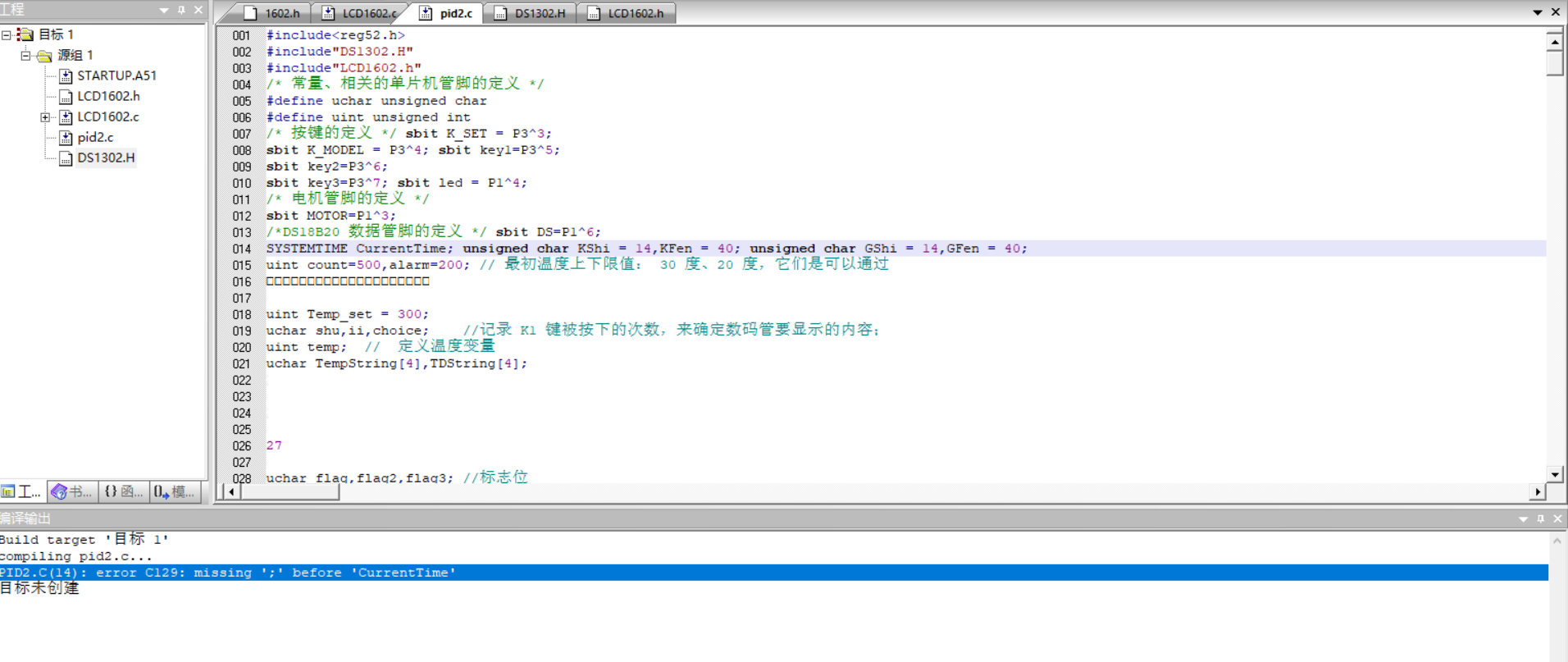Click the horizontal scrollbar thumb in editor
The image size is (1568, 662).
click(x=290, y=492)
